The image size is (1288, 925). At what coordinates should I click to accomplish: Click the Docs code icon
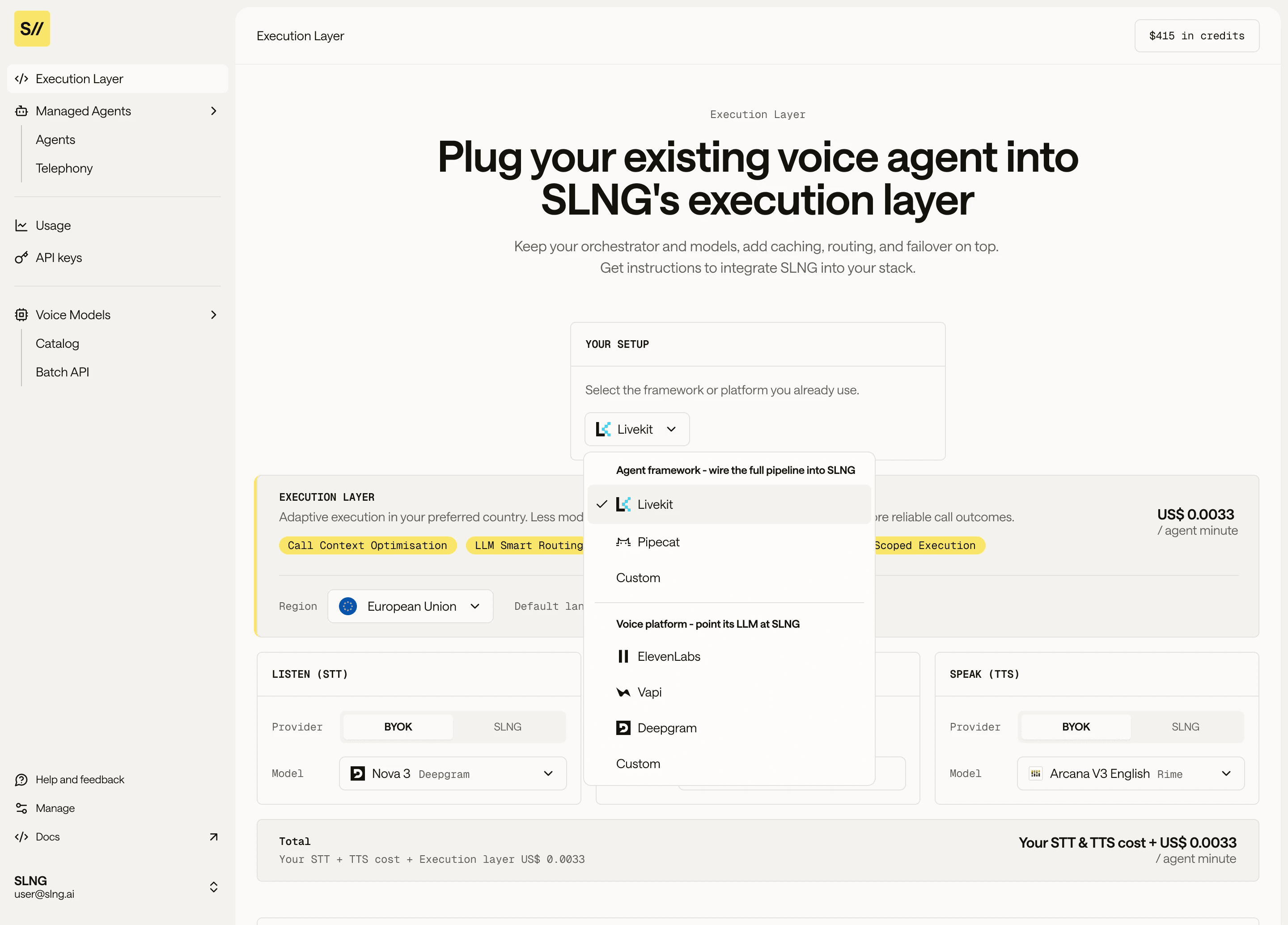click(x=21, y=836)
